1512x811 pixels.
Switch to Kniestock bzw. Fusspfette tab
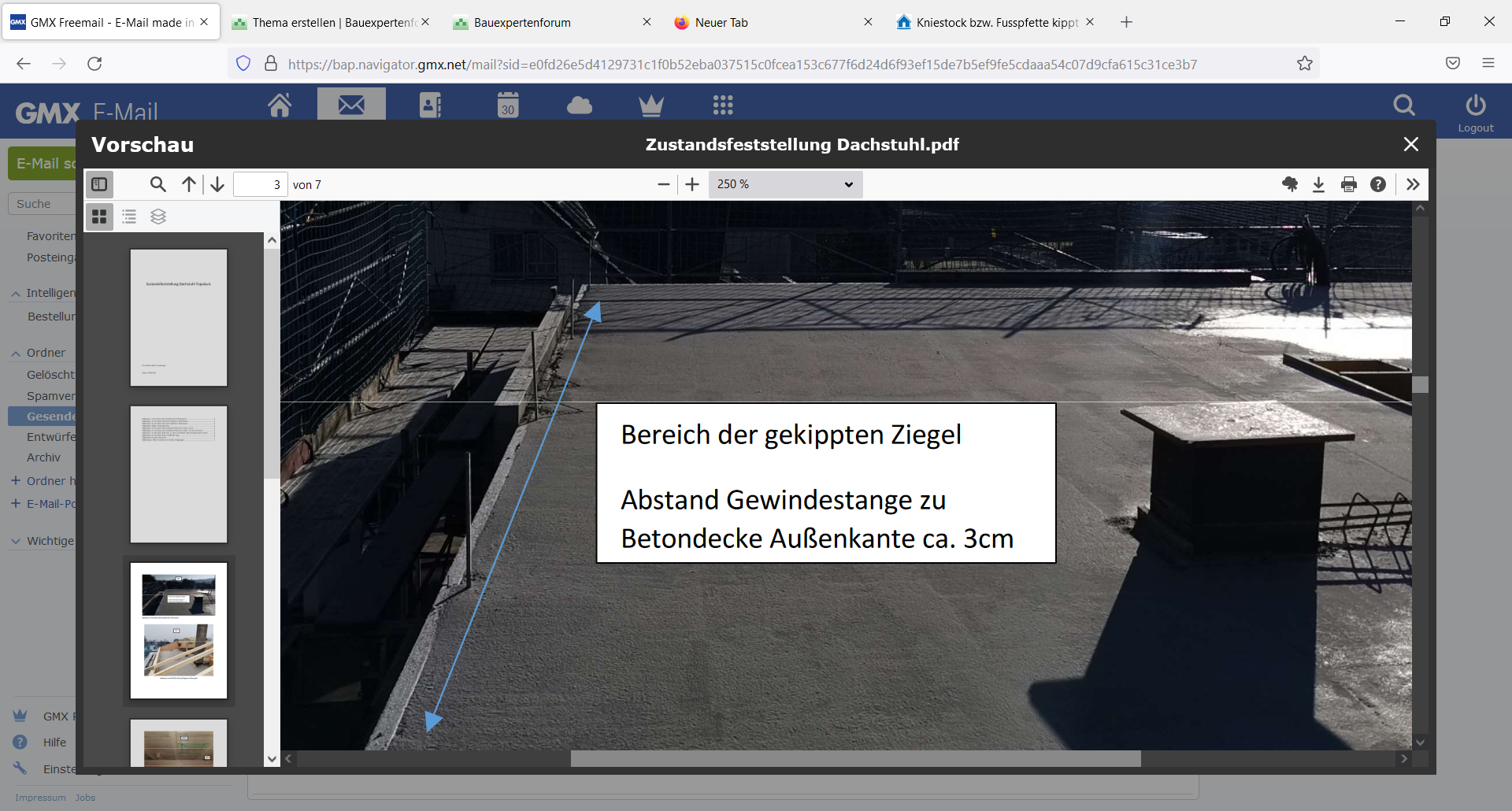995,22
